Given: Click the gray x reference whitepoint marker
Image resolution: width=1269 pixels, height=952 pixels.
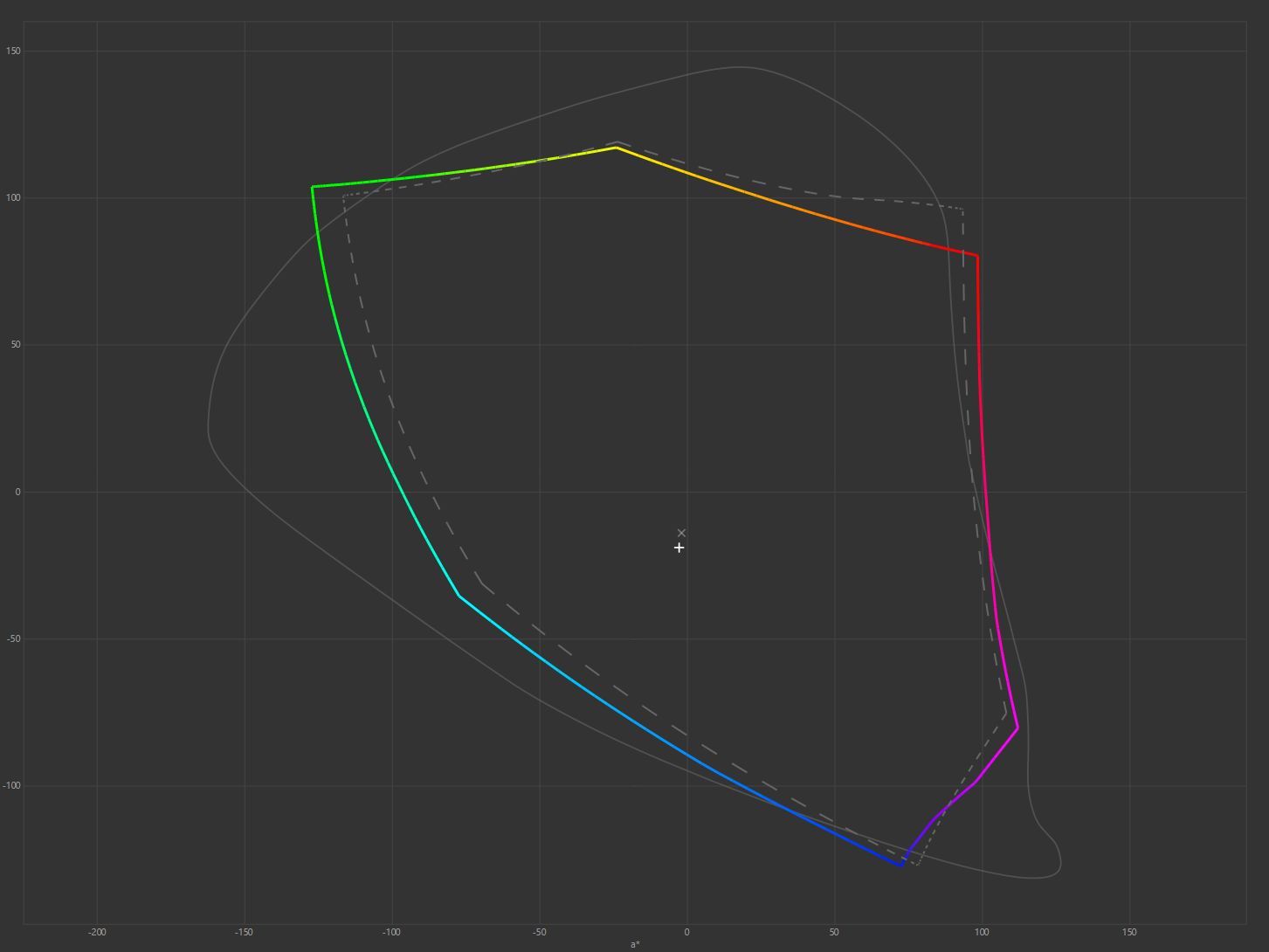Looking at the screenshot, I should 681,533.
